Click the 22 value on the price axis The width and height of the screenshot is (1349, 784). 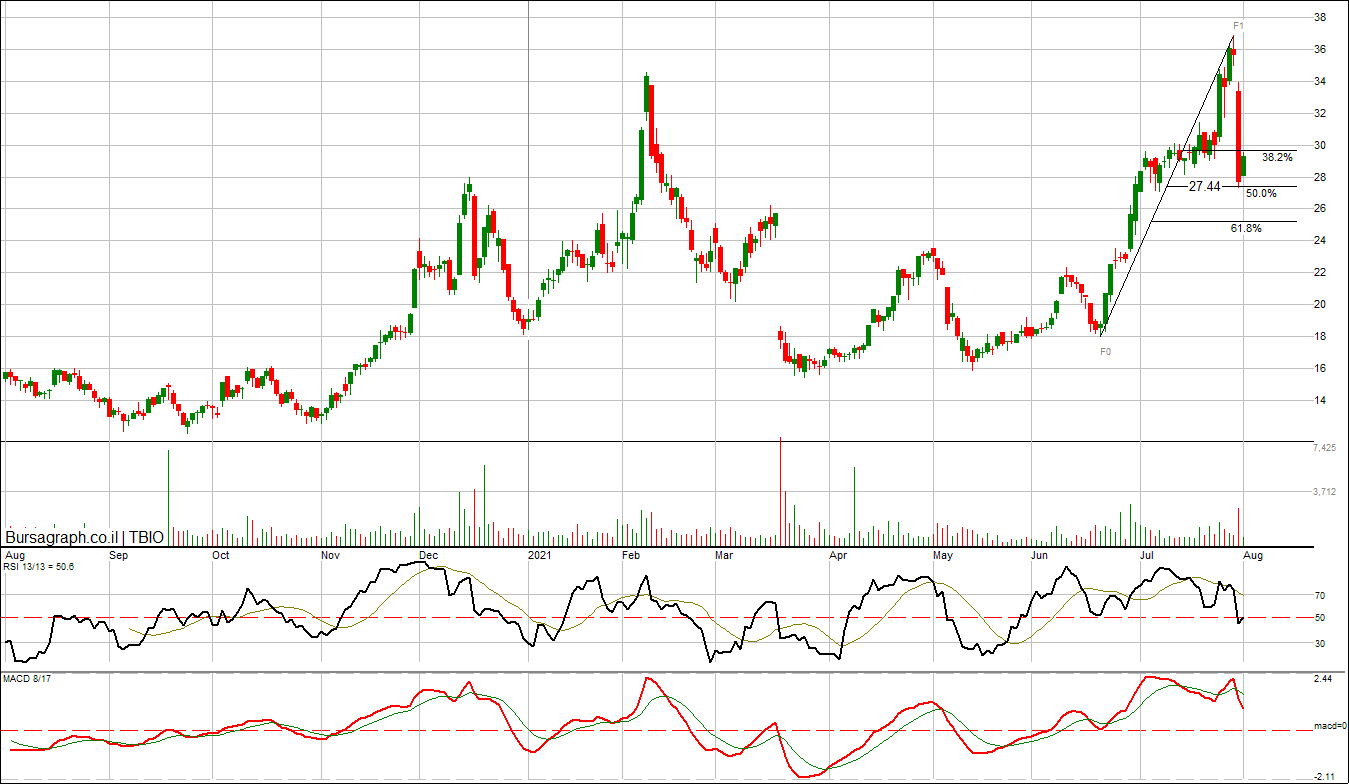pos(1320,272)
